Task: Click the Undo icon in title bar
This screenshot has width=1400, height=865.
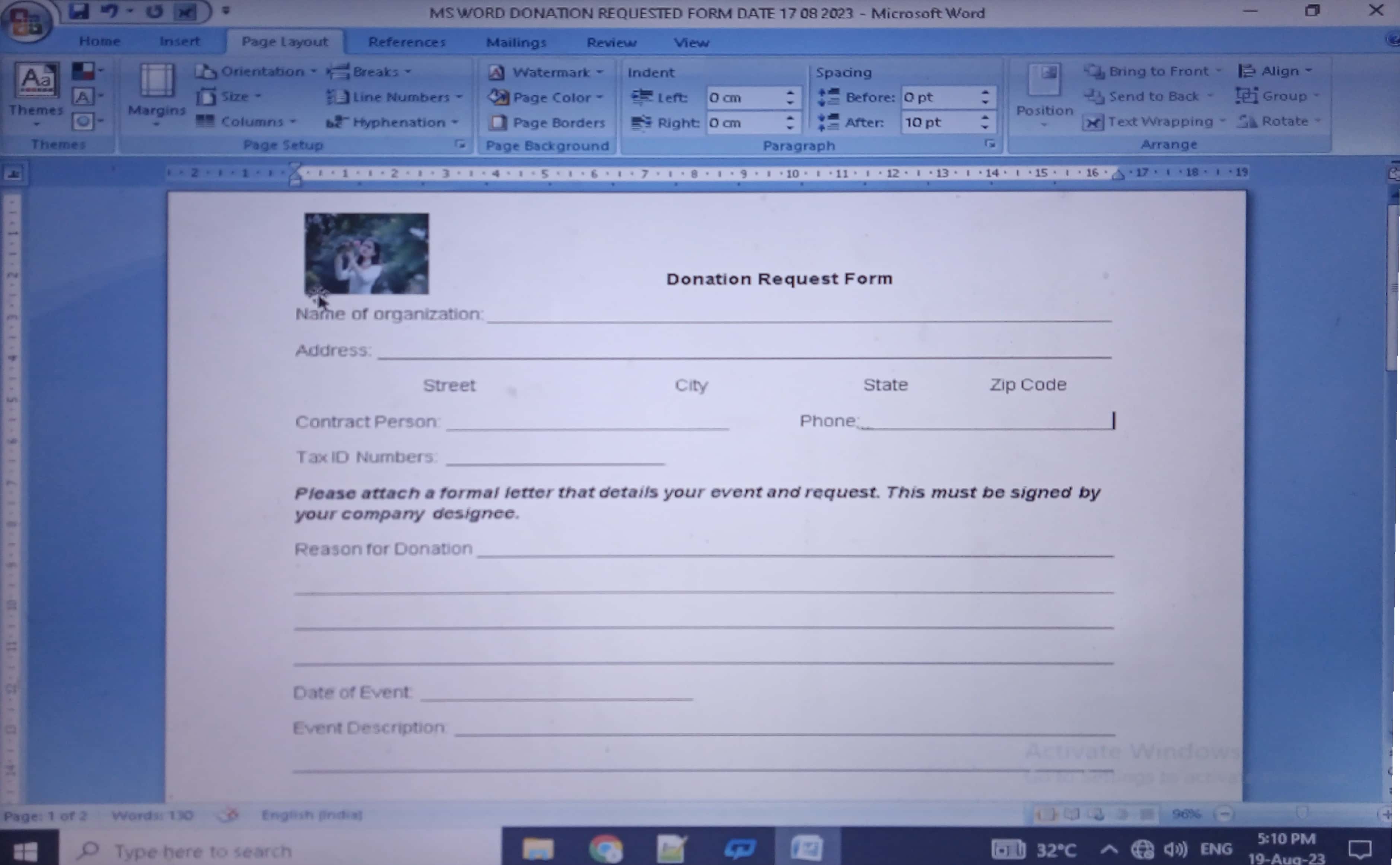Action: 109,11
